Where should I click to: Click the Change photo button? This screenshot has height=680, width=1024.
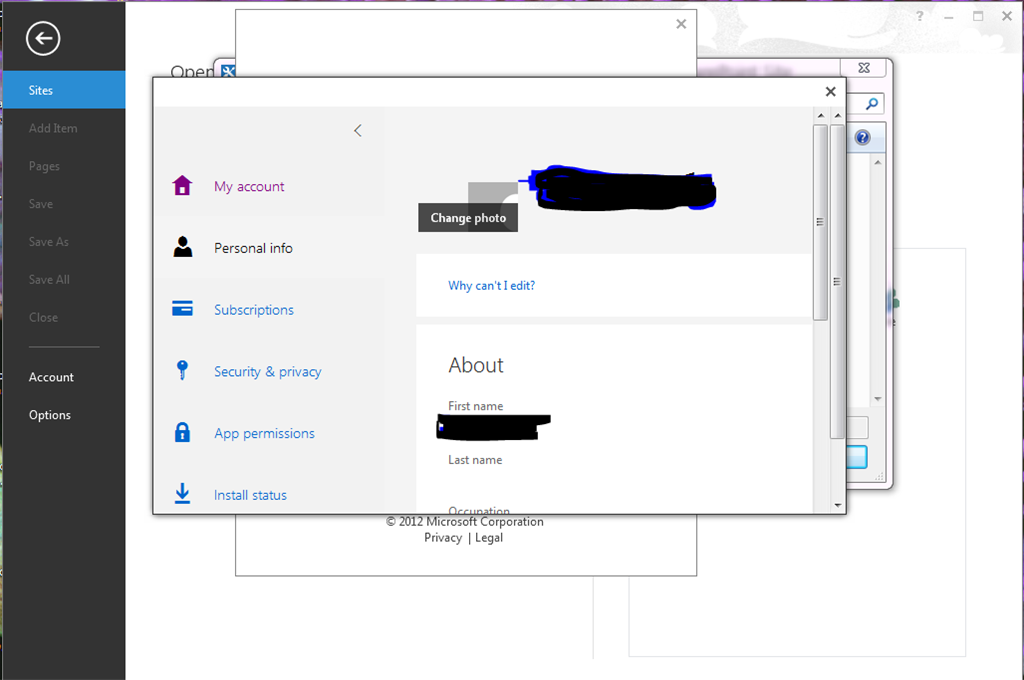468,218
